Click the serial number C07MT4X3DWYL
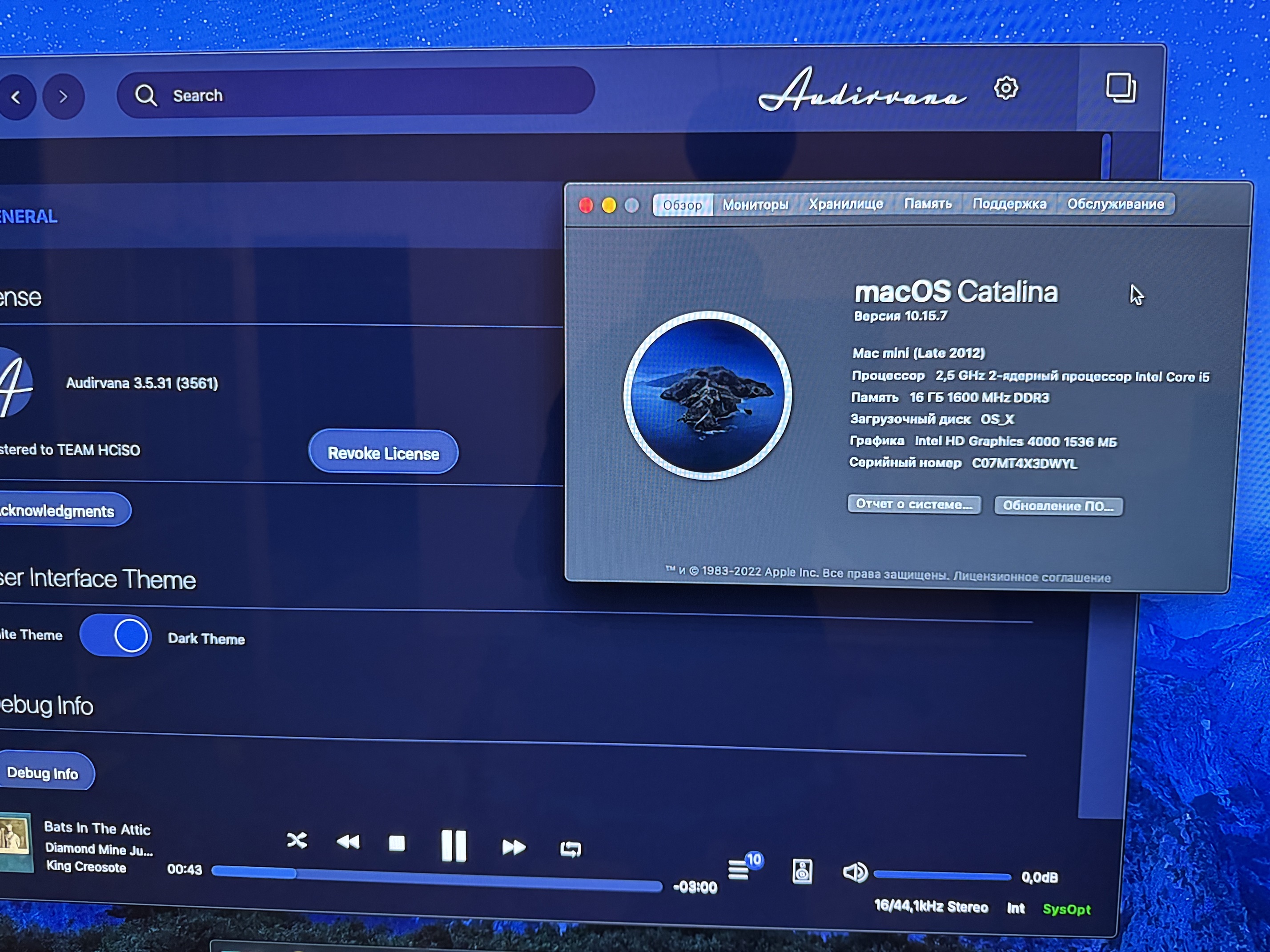Screen dimensions: 1270x952 [x=1024, y=463]
